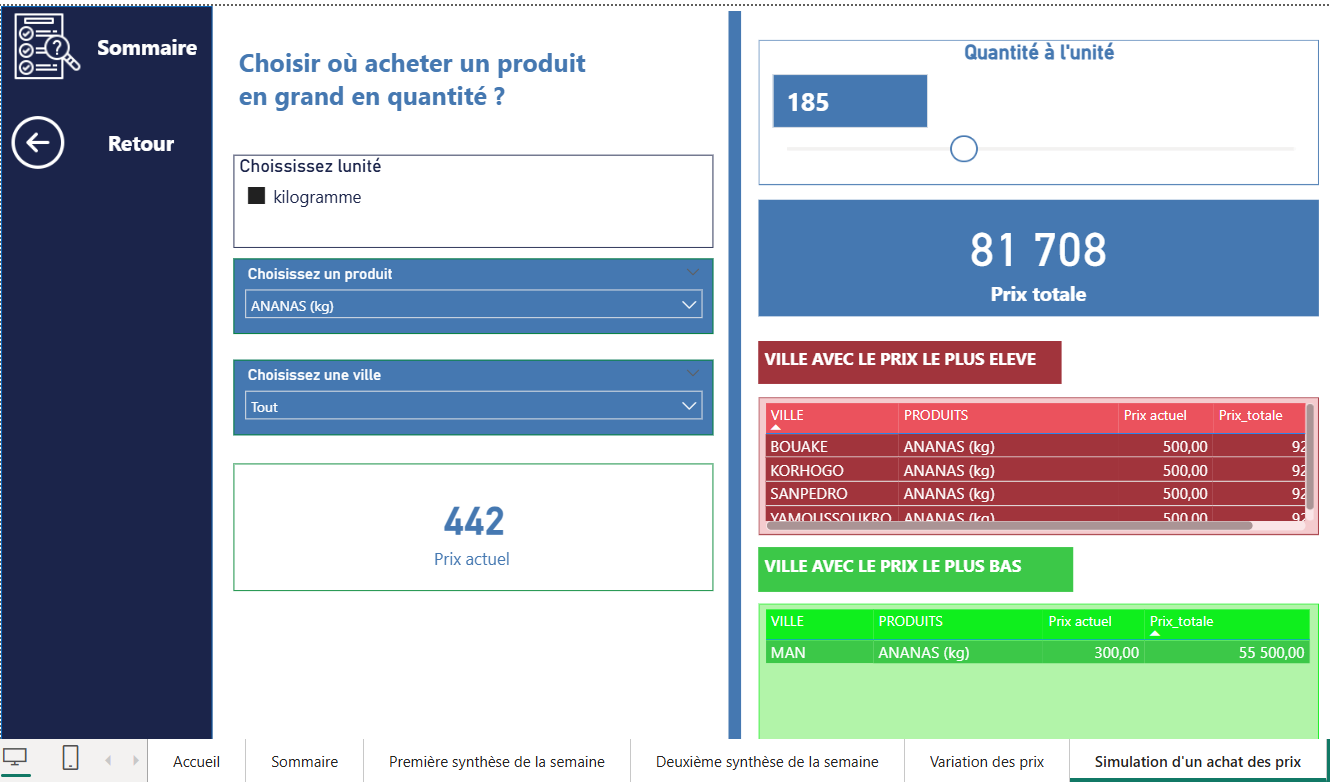Select the YAMOUSSOUKRO row city cell
The width and height of the screenshot is (1330, 782).
832,516
